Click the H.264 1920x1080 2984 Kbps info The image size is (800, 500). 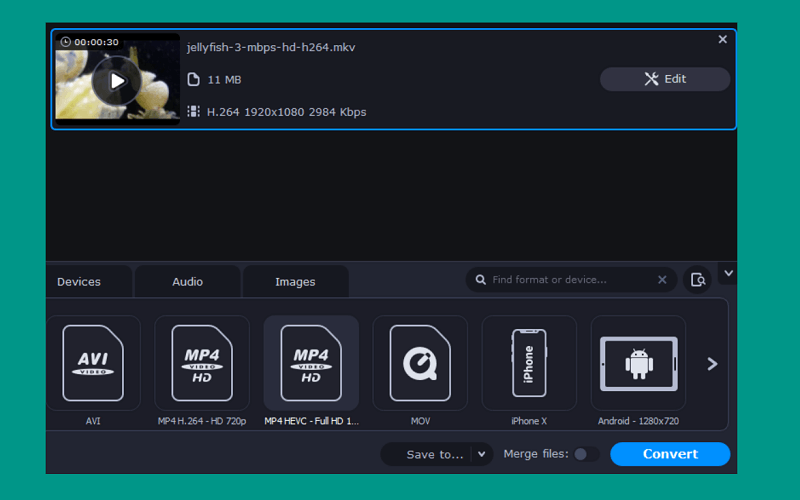[286, 112]
